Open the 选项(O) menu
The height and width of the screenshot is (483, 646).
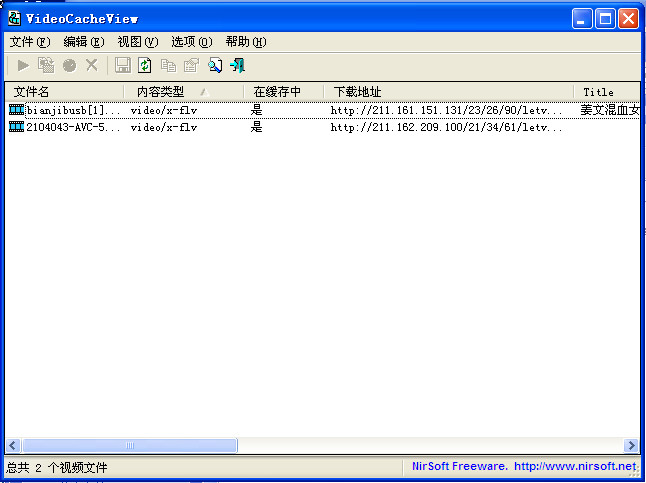pos(192,42)
